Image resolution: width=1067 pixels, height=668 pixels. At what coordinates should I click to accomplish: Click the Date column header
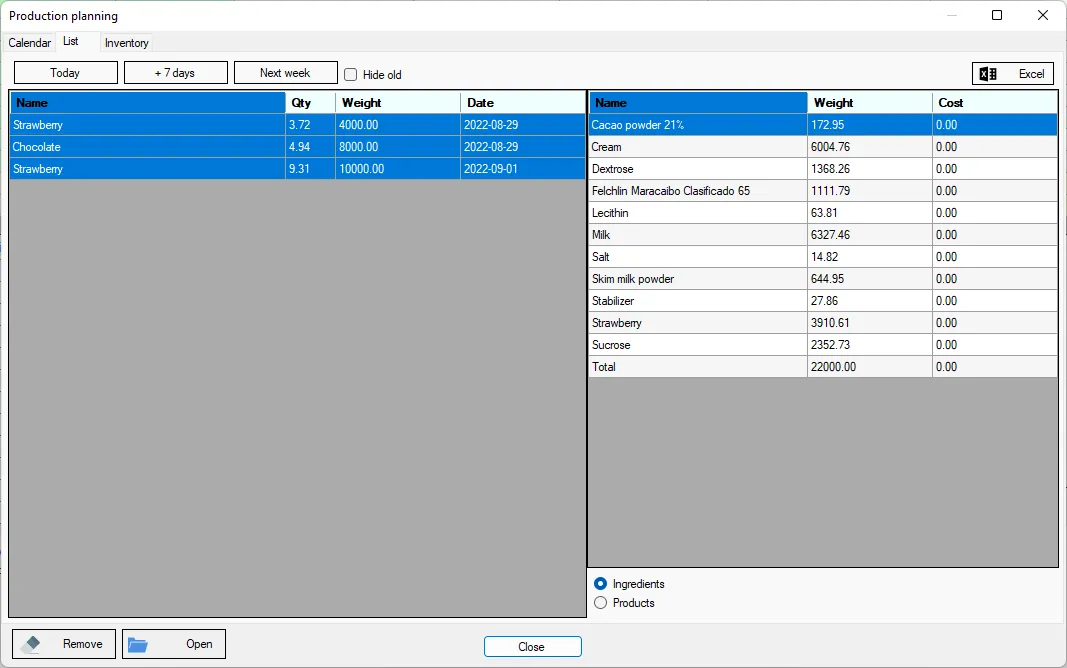523,103
